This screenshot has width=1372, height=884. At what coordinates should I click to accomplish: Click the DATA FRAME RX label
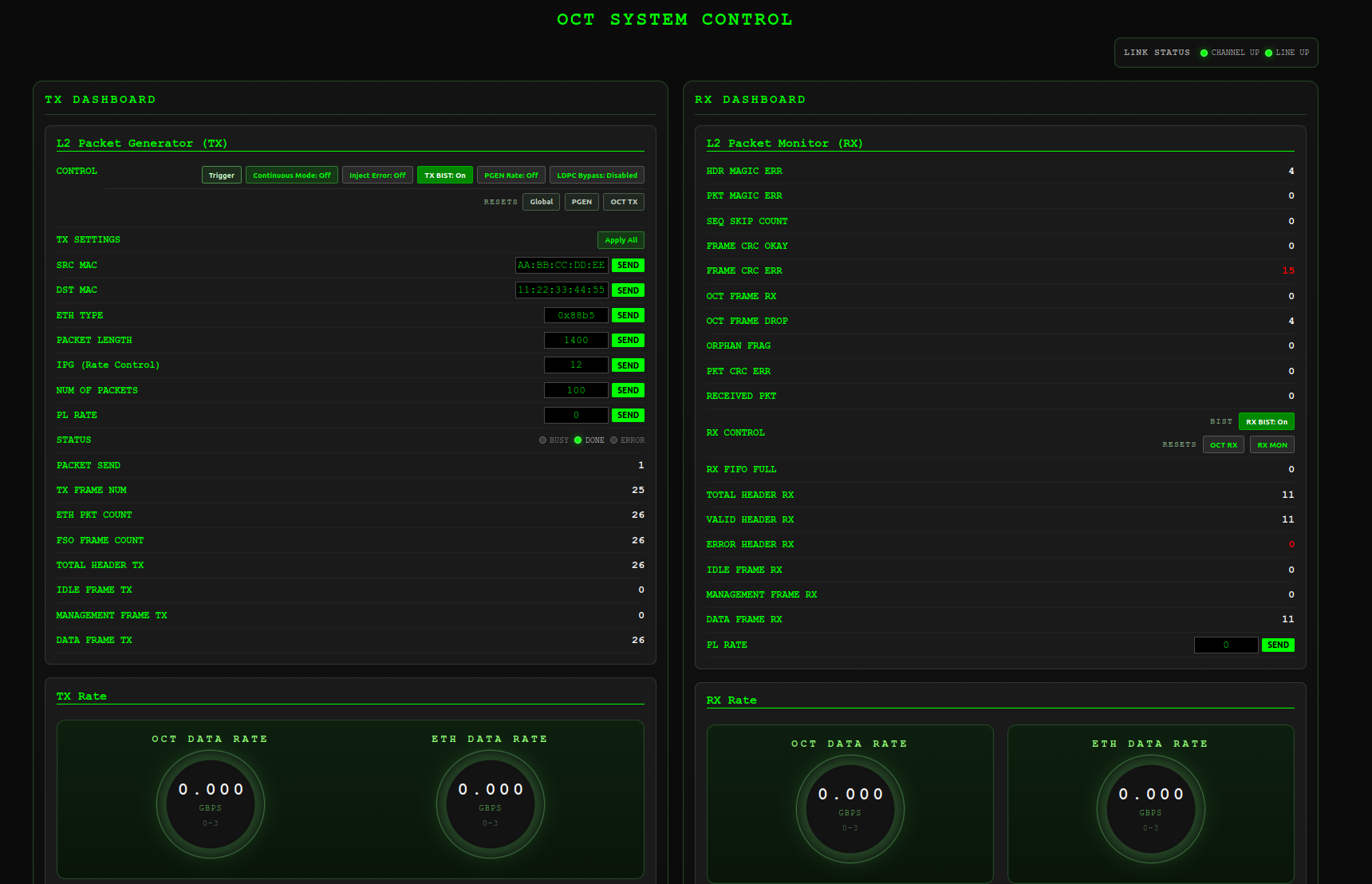[x=744, y=619]
